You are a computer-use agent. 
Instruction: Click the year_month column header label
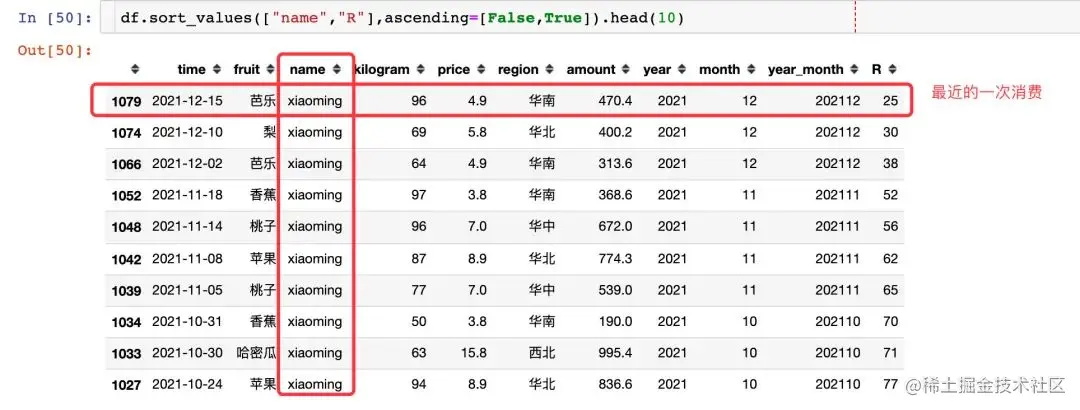tap(805, 70)
